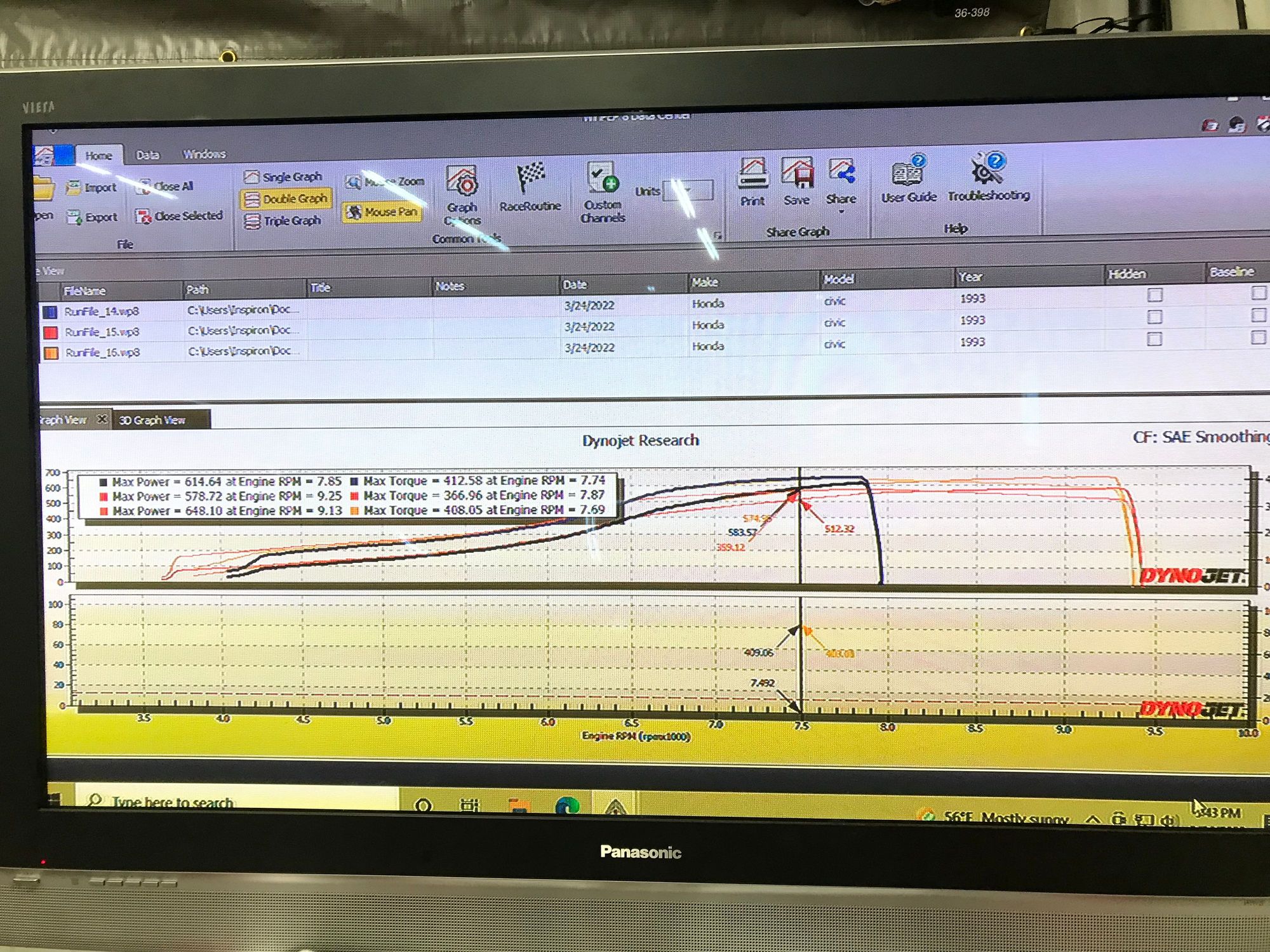Open the Troubleshooting help icon
The image size is (1270, 952).
[989, 178]
